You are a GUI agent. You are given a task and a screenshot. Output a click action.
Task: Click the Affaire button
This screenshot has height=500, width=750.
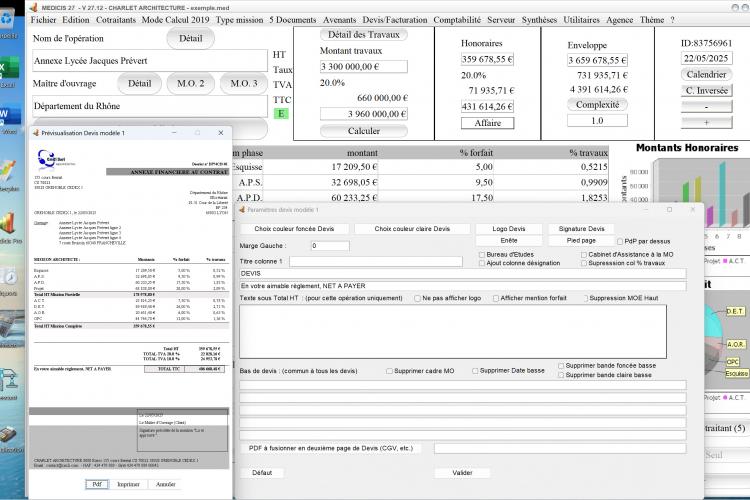(x=487, y=123)
